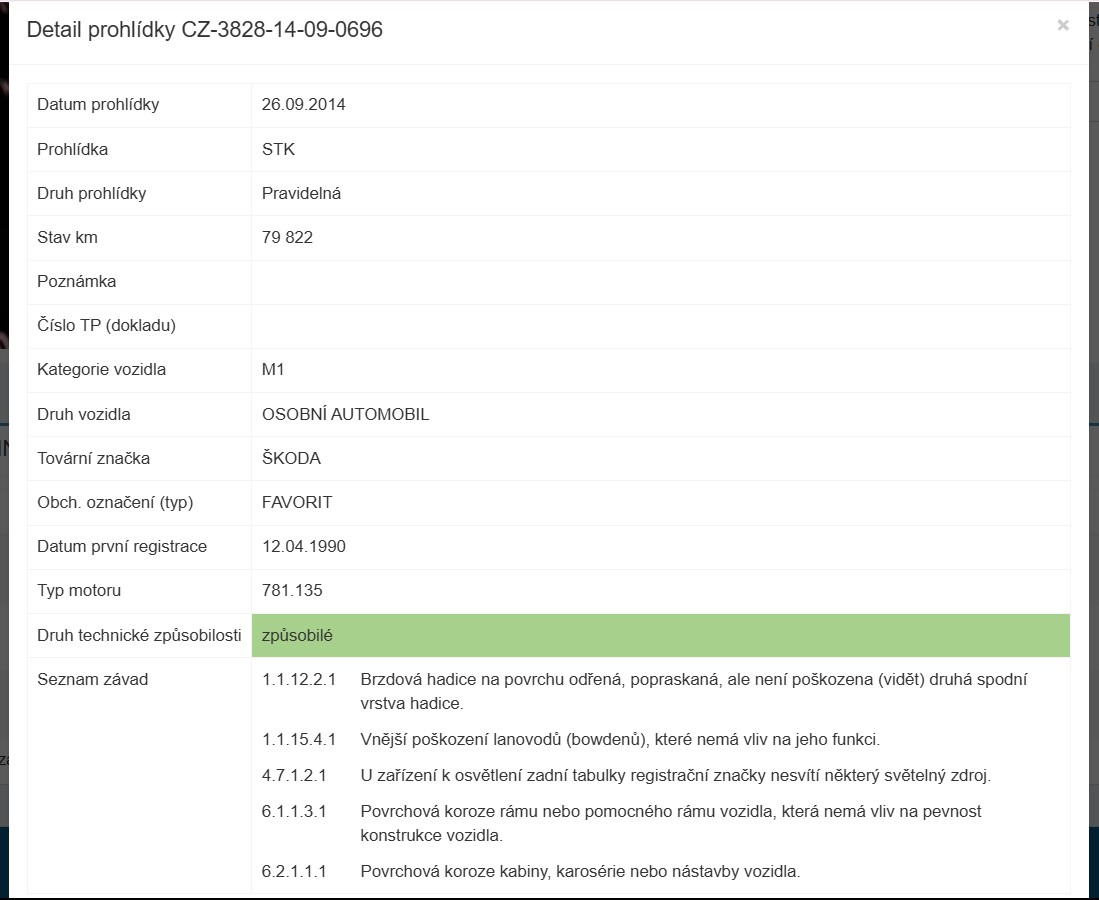Select first registration date 12.04.1990

[303, 546]
